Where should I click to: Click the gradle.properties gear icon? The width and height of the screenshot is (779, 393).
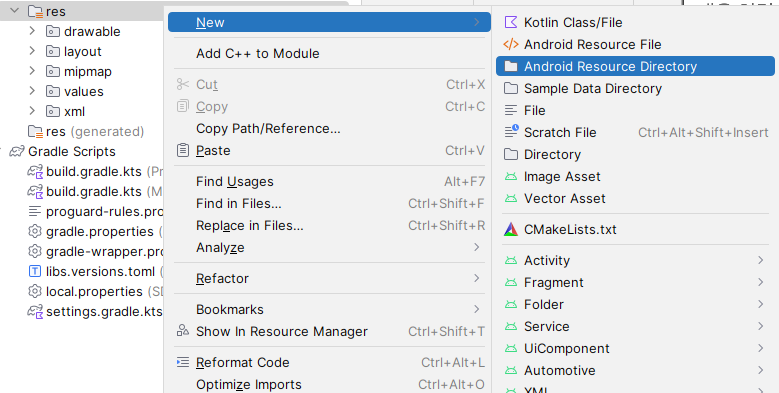35,232
